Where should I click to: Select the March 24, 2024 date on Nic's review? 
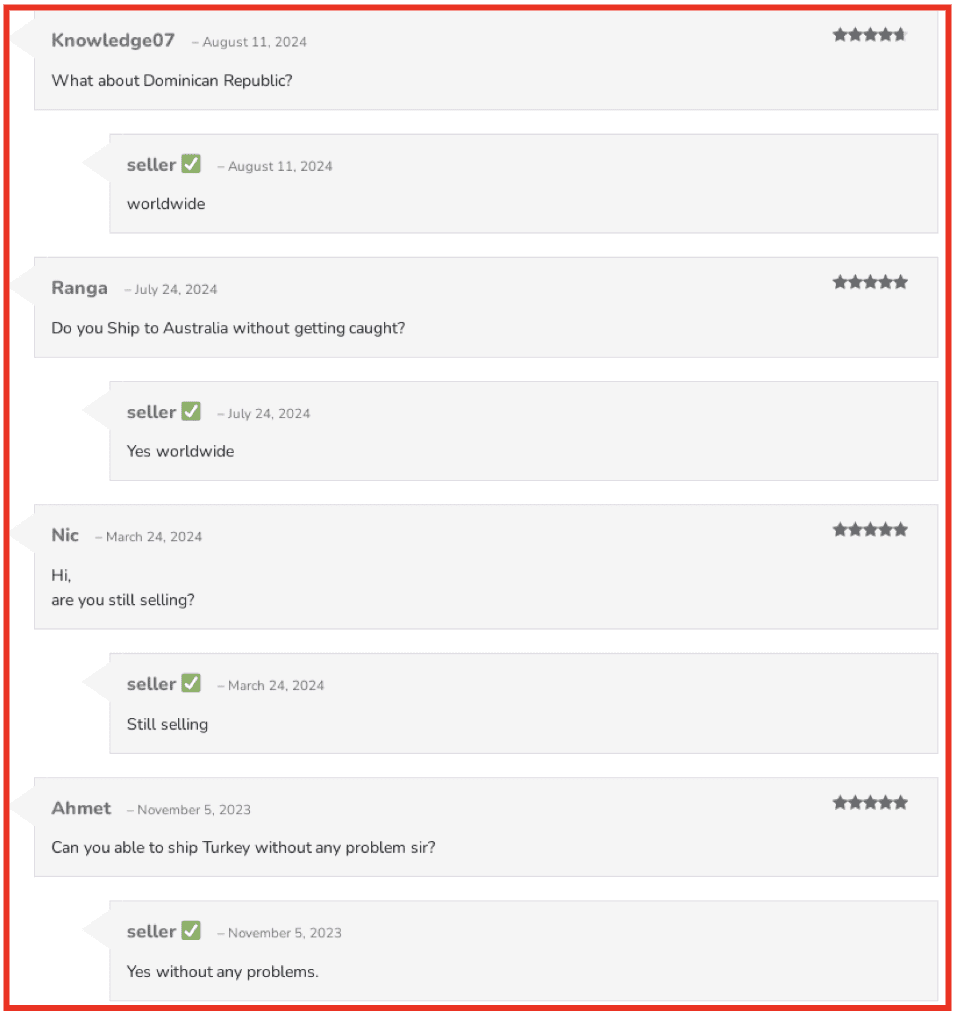(154, 537)
